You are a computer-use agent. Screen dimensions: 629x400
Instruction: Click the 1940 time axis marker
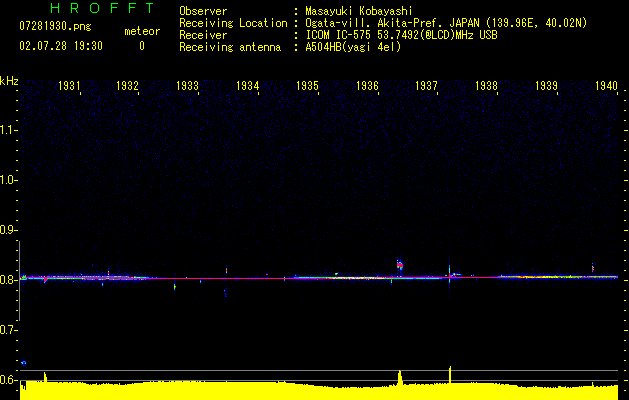(606, 86)
